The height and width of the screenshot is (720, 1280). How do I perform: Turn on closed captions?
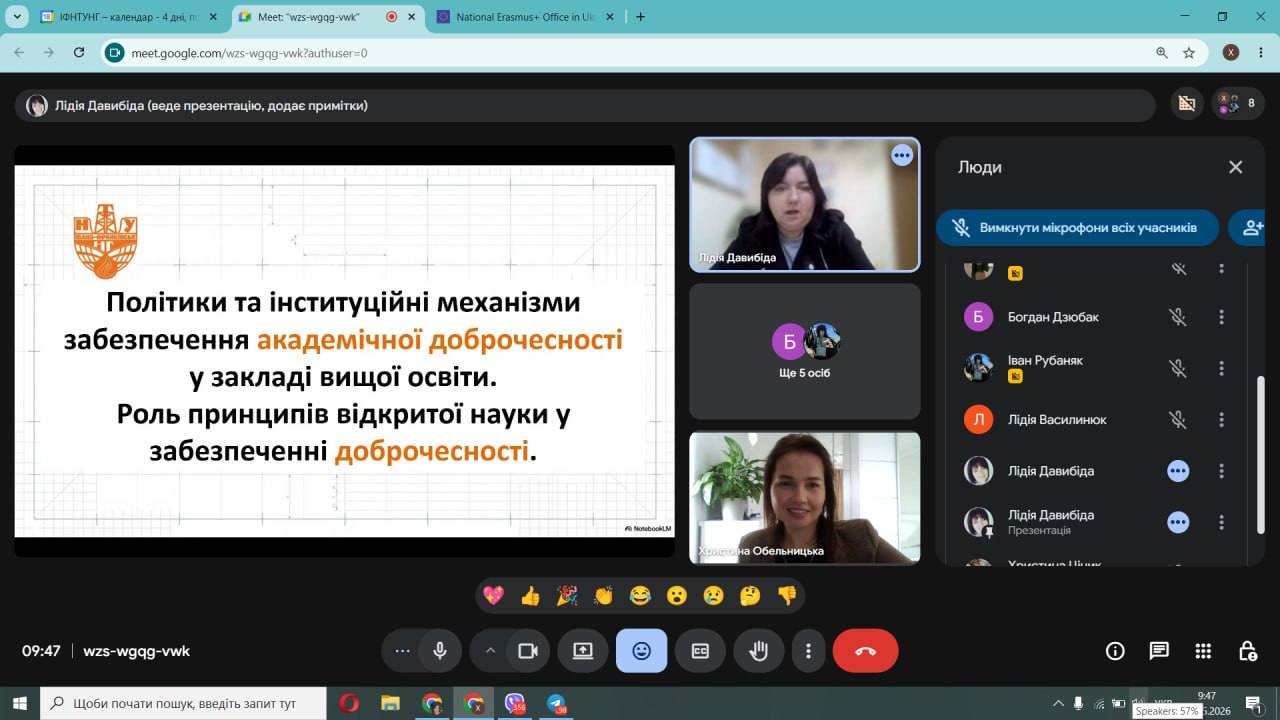[700, 651]
